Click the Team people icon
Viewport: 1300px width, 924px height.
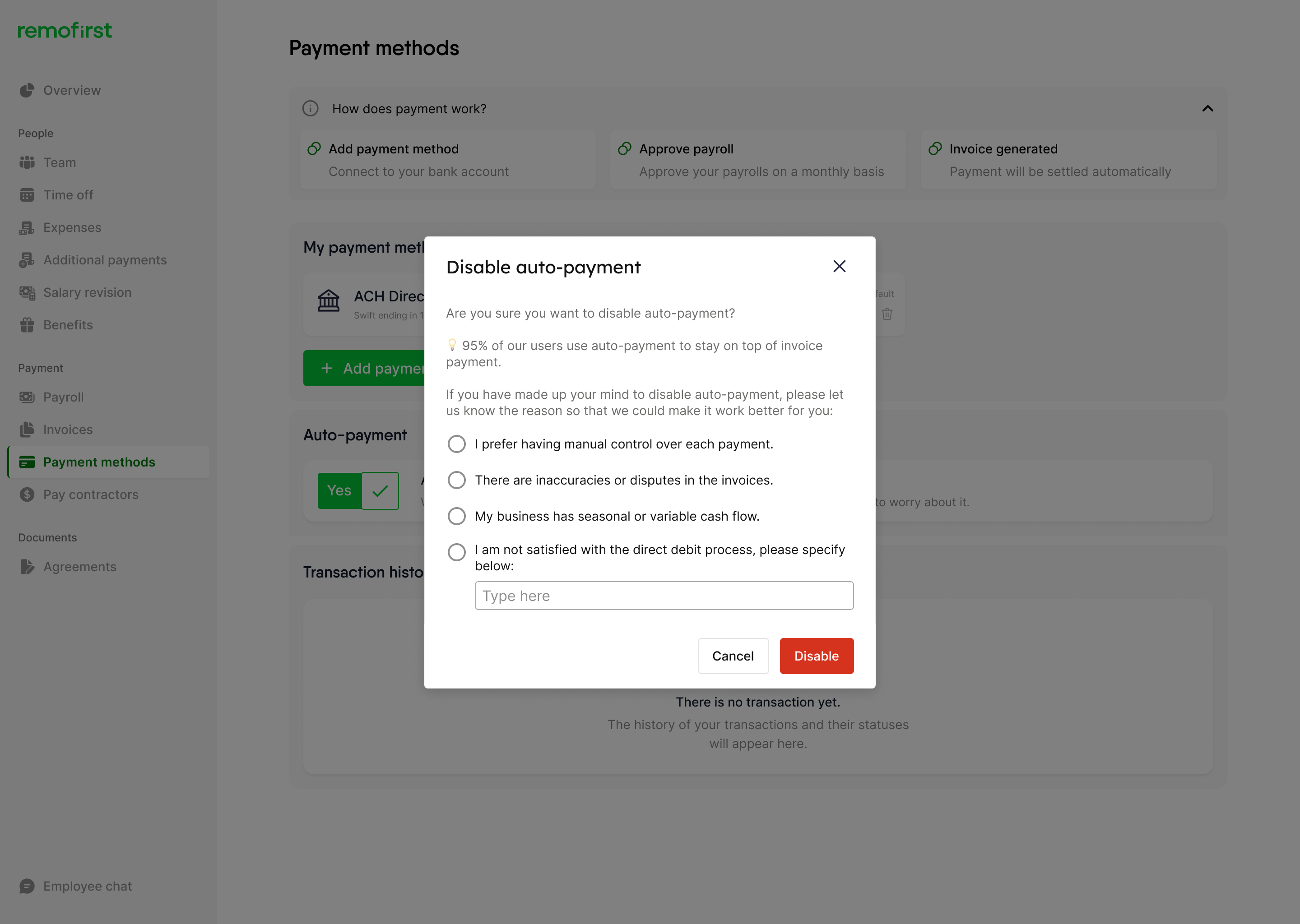click(27, 163)
